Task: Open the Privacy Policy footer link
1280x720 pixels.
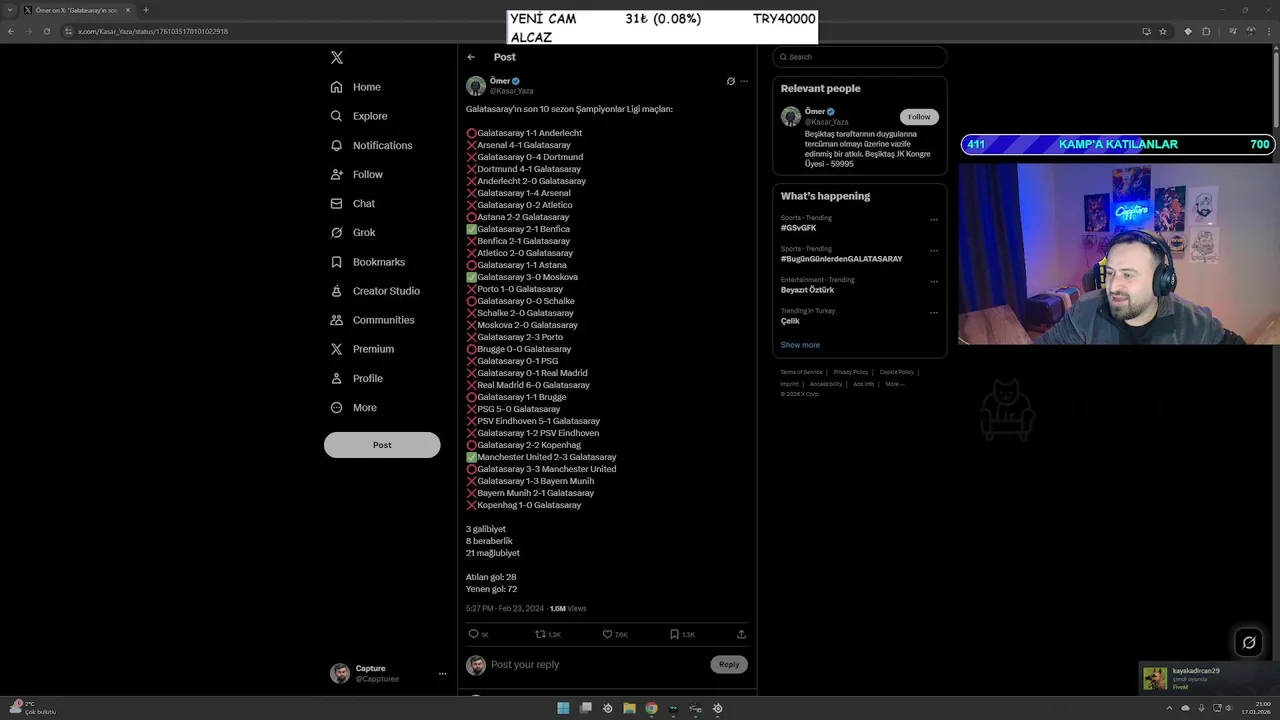Action: coord(851,372)
